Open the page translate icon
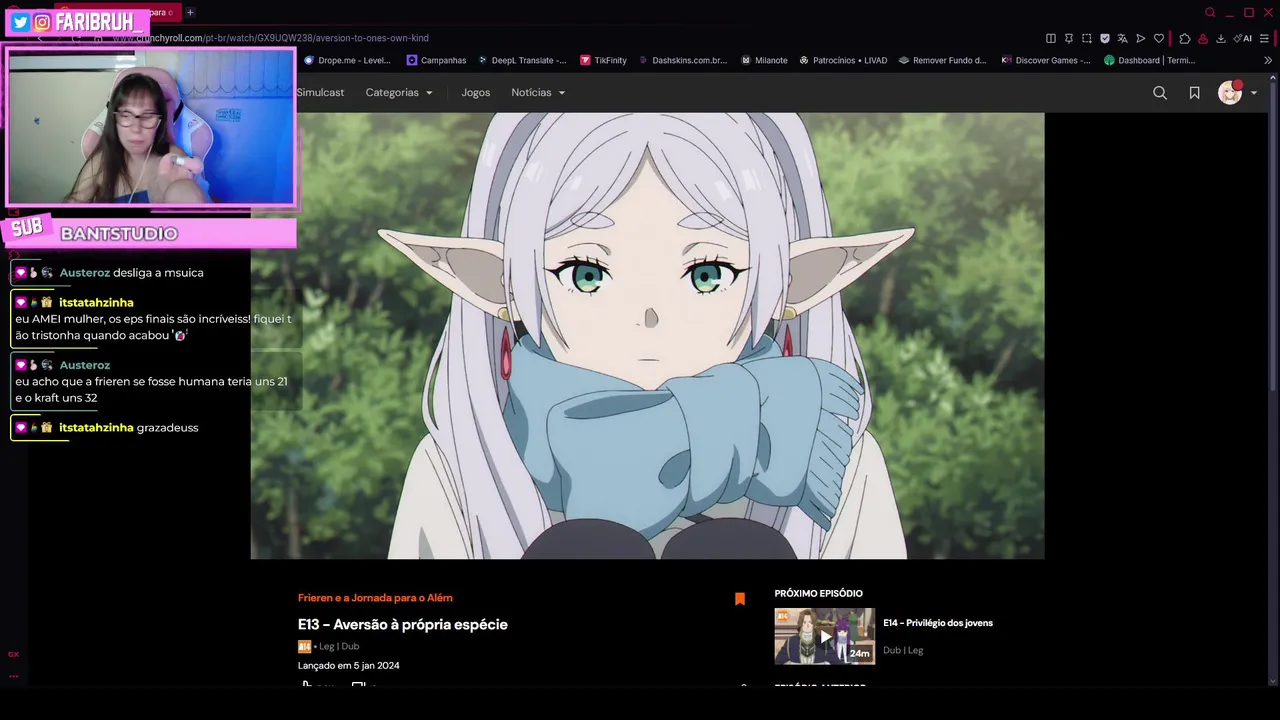1280x720 pixels. [1123, 38]
